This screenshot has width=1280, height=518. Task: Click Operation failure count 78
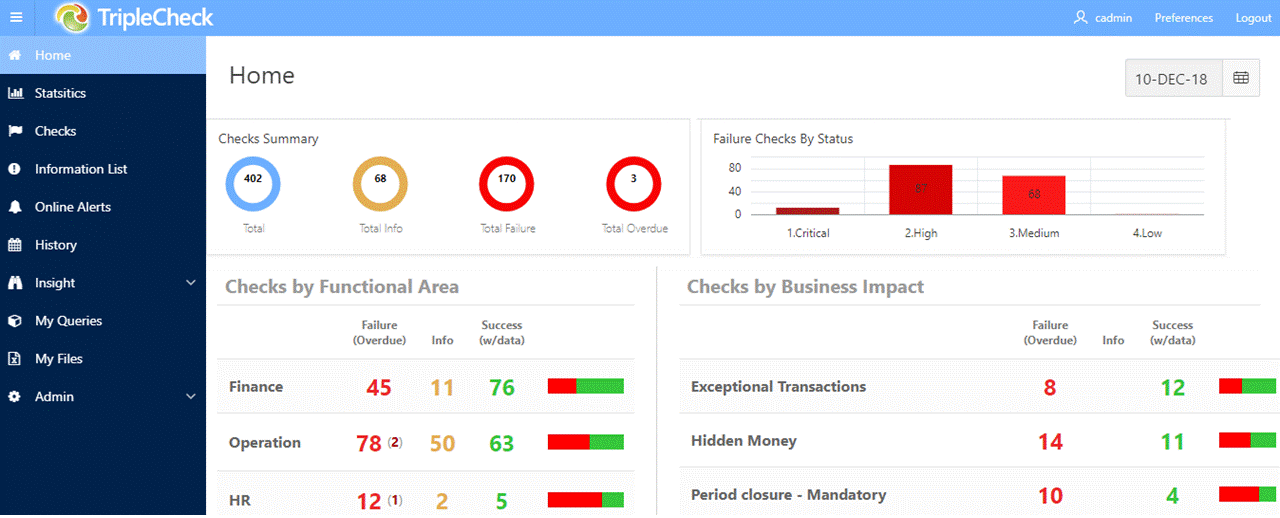click(369, 443)
